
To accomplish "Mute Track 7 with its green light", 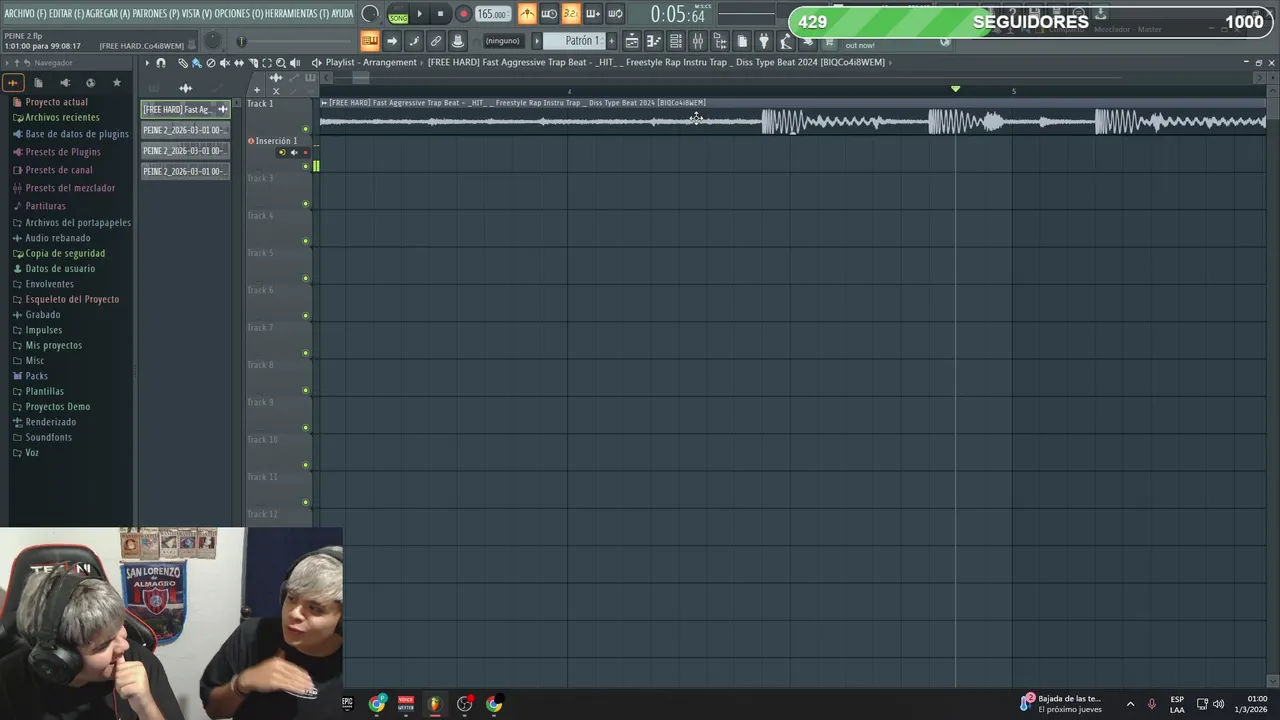I will [305, 353].
